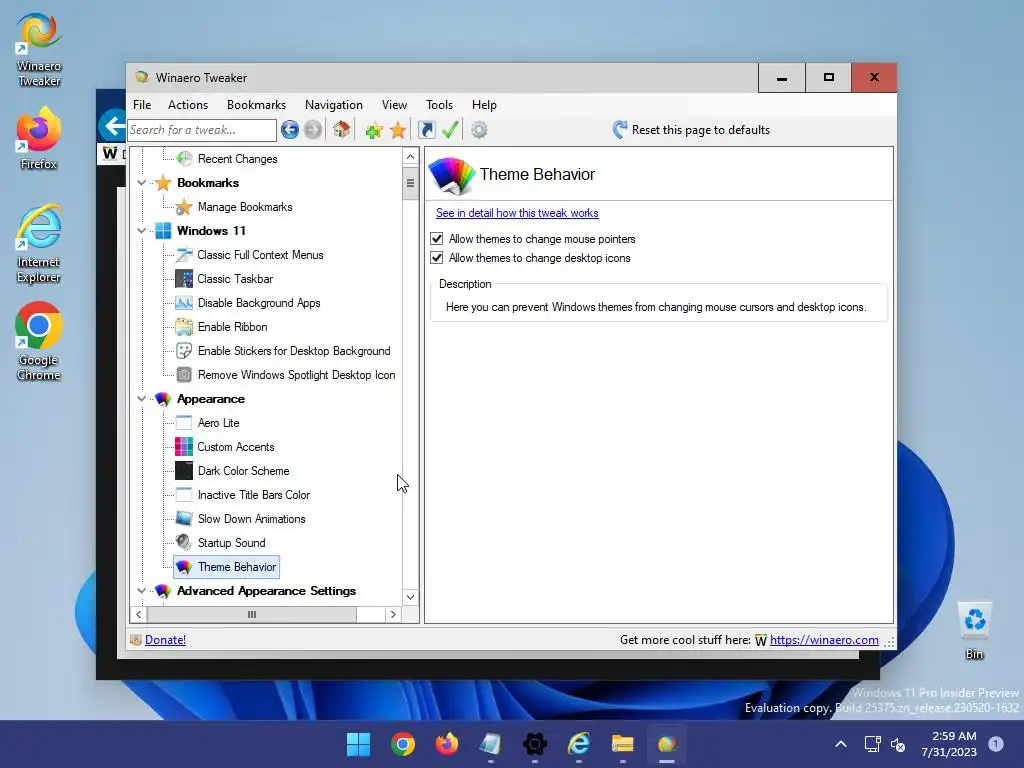Click the Enable Ribbon icon
The image size is (1024, 768).
click(x=184, y=327)
